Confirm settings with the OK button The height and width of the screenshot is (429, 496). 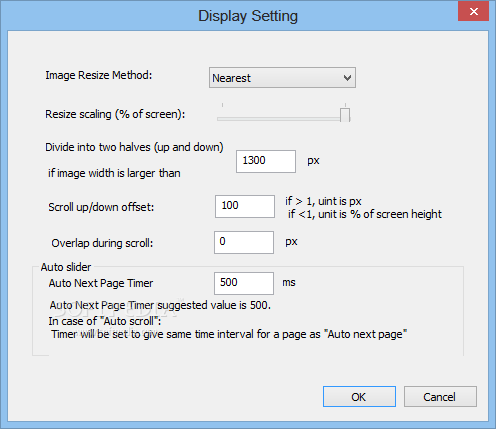pos(359,397)
